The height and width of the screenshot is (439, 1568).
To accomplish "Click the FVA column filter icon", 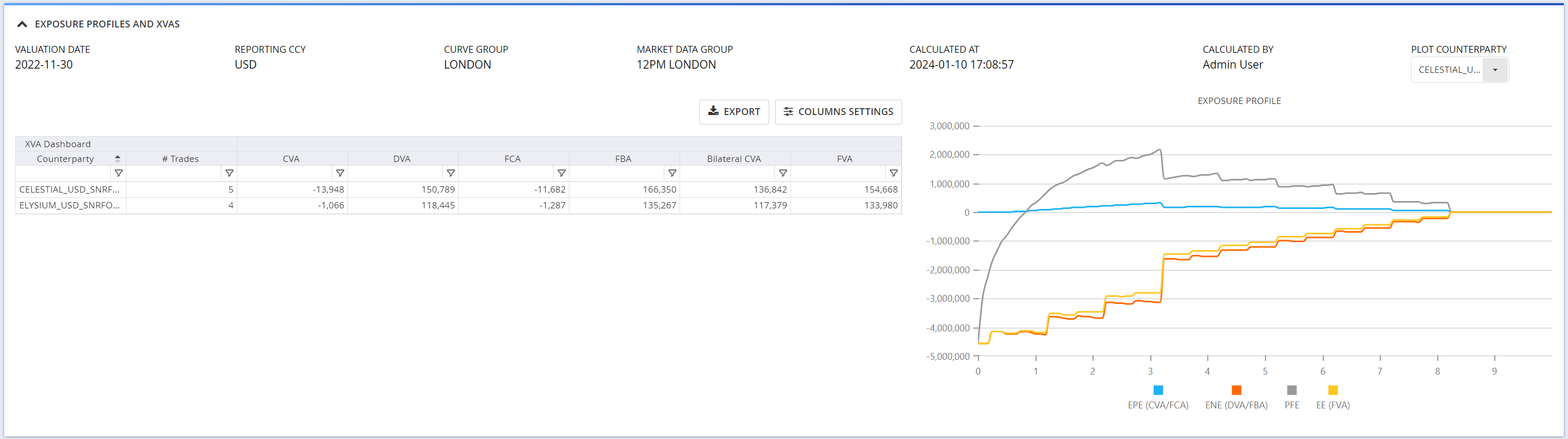I will 894,174.
